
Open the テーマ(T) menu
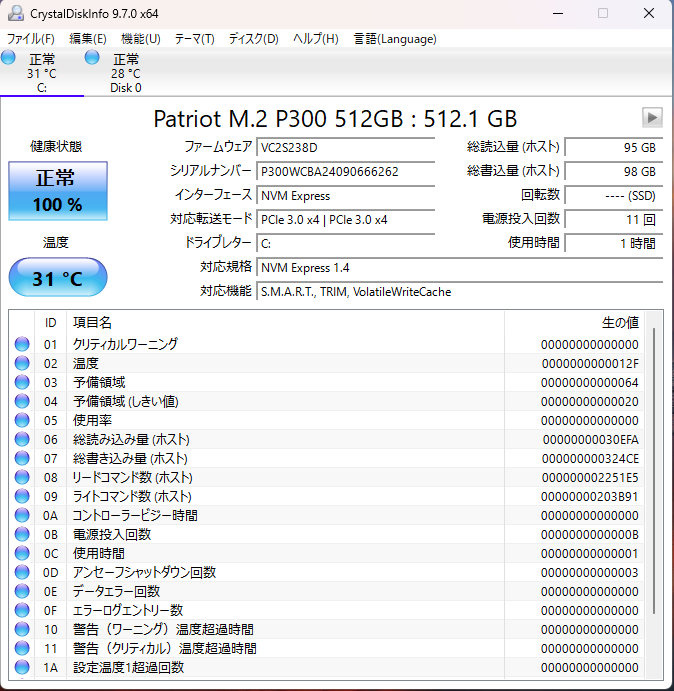[x=194, y=39]
